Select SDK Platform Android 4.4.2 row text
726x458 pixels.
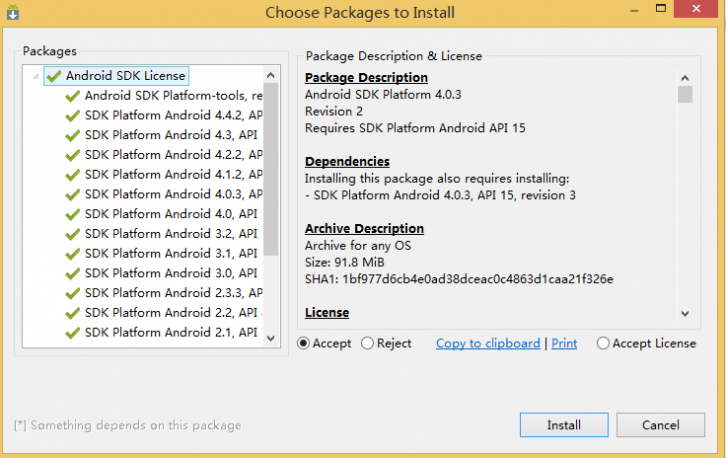pyautogui.click(x=174, y=115)
